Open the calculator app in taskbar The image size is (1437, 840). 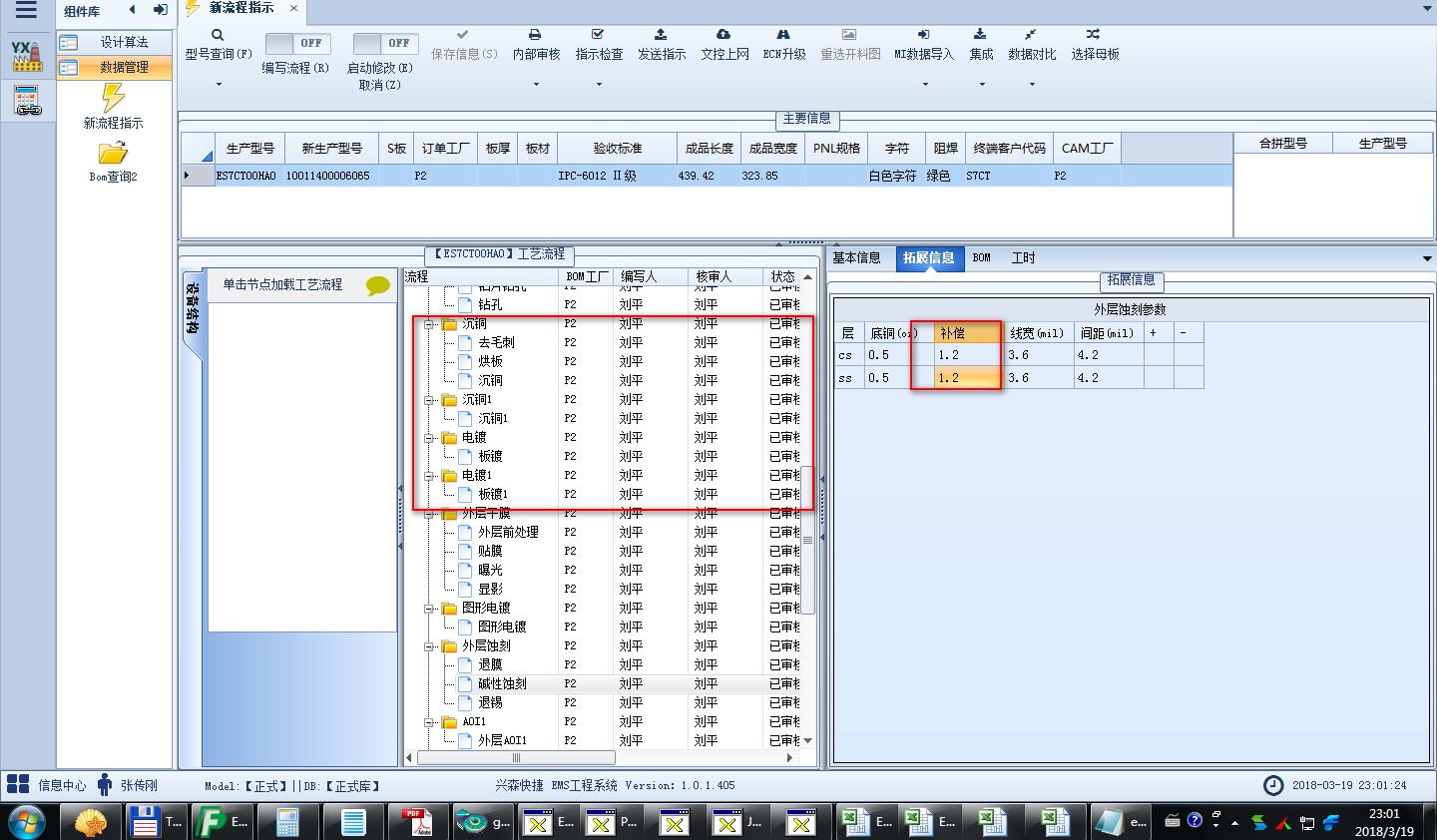(x=287, y=823)
